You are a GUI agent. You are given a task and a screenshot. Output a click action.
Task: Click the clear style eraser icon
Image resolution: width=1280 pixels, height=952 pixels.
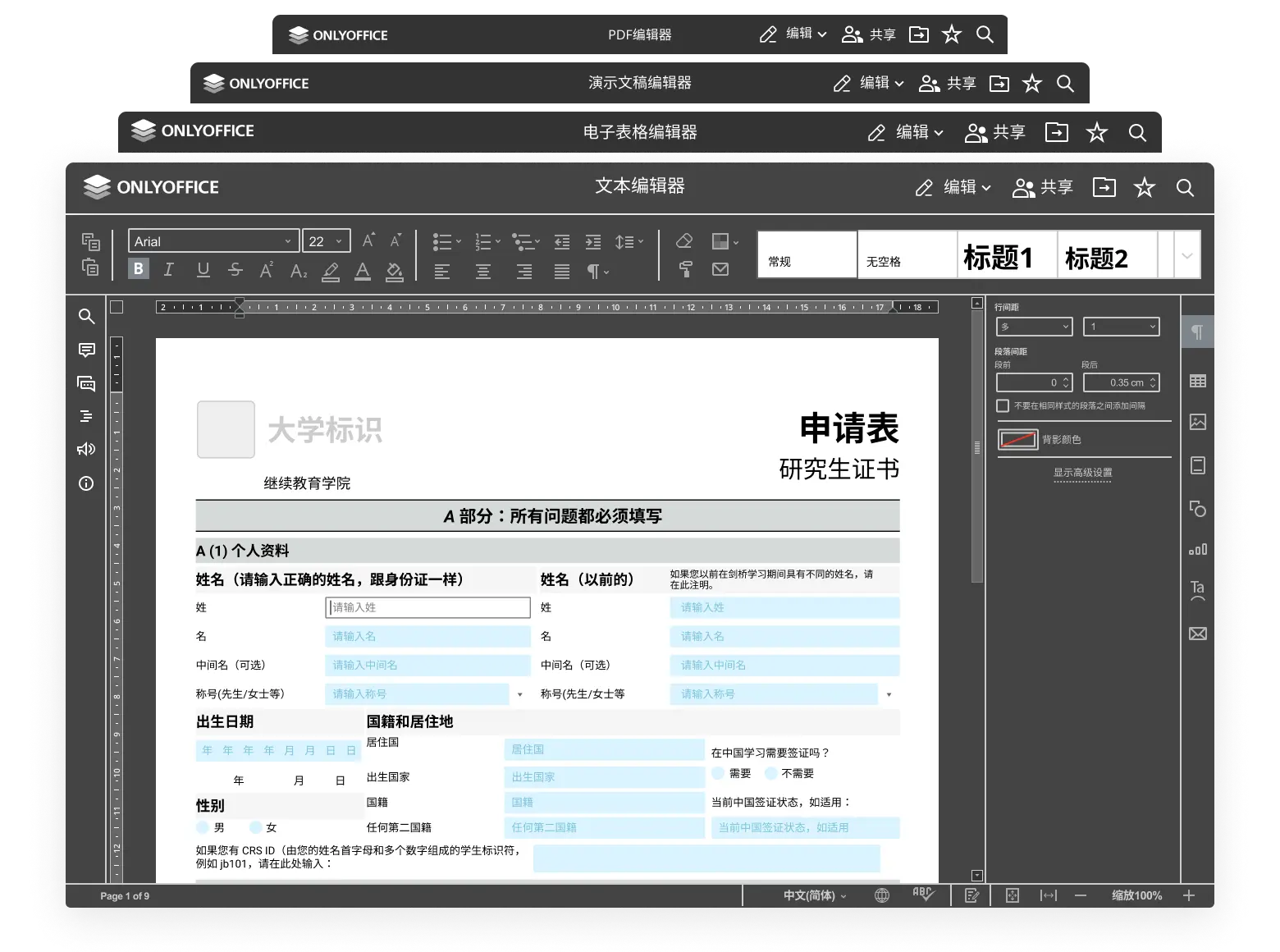[684, 240]
